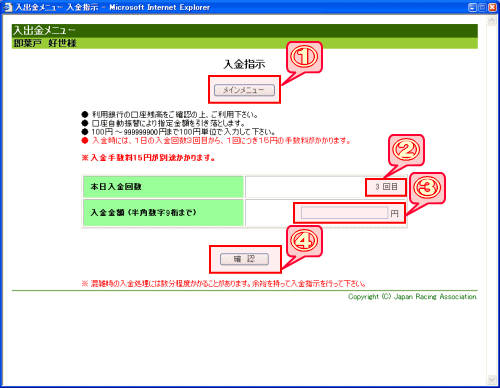Click the scrollbar down arrow
The width and height of the screenshot is (500, 388).
(491, 379)
